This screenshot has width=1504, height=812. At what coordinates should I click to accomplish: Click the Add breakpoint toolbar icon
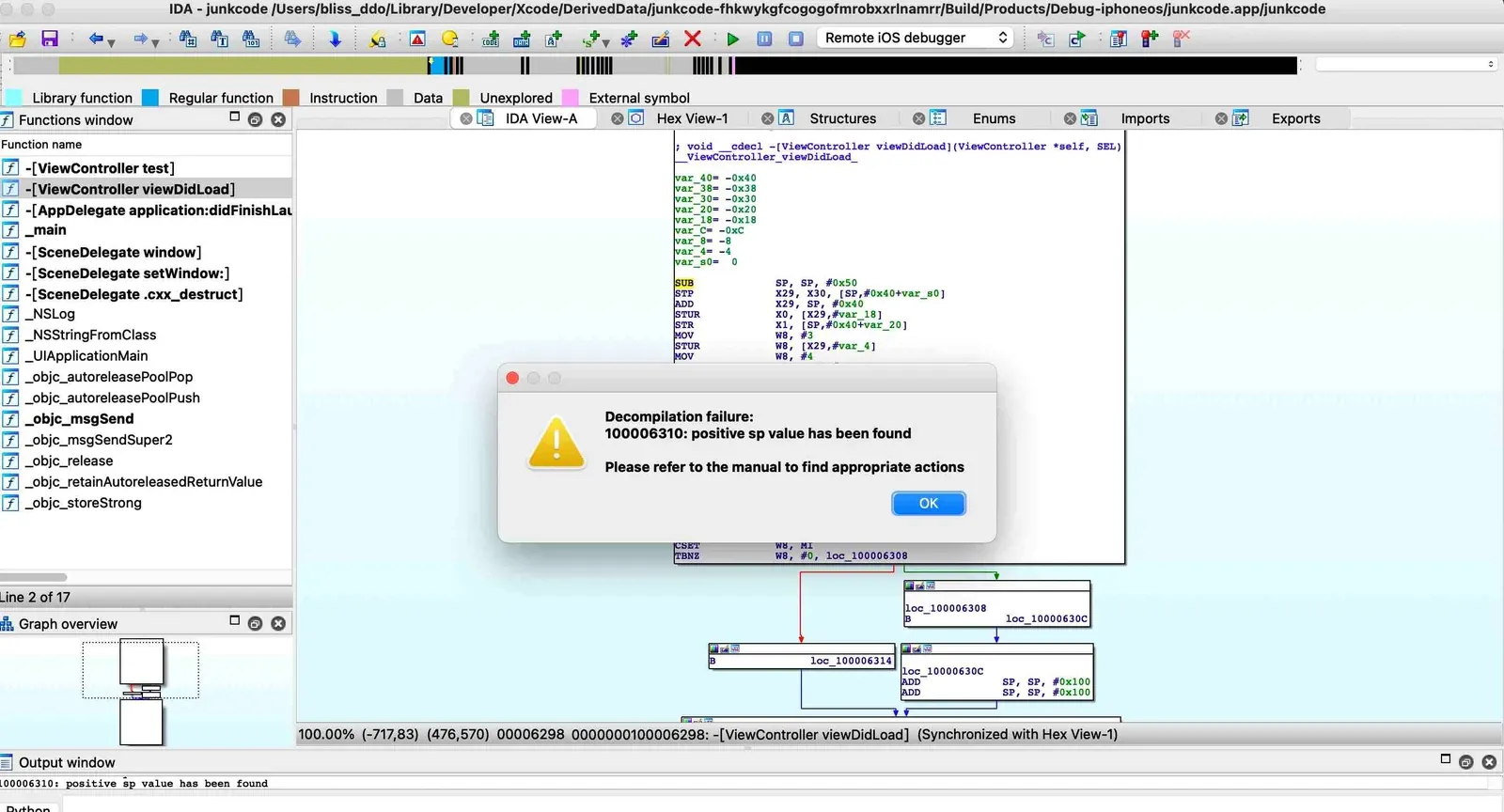pyautogui.click(x=1150, y=39)
